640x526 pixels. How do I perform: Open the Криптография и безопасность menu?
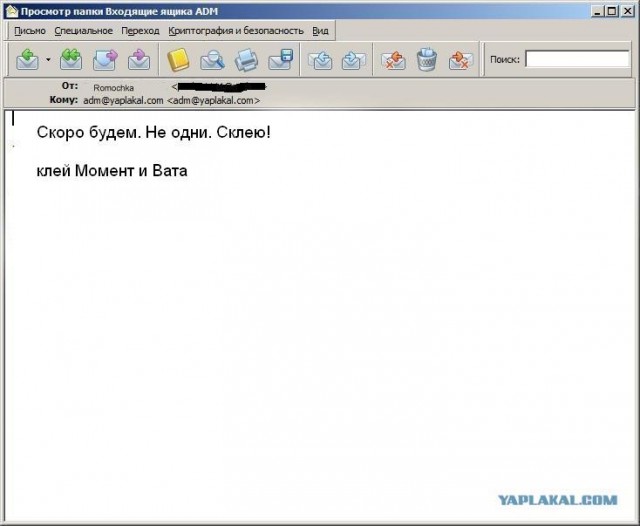tap(236, 31)
